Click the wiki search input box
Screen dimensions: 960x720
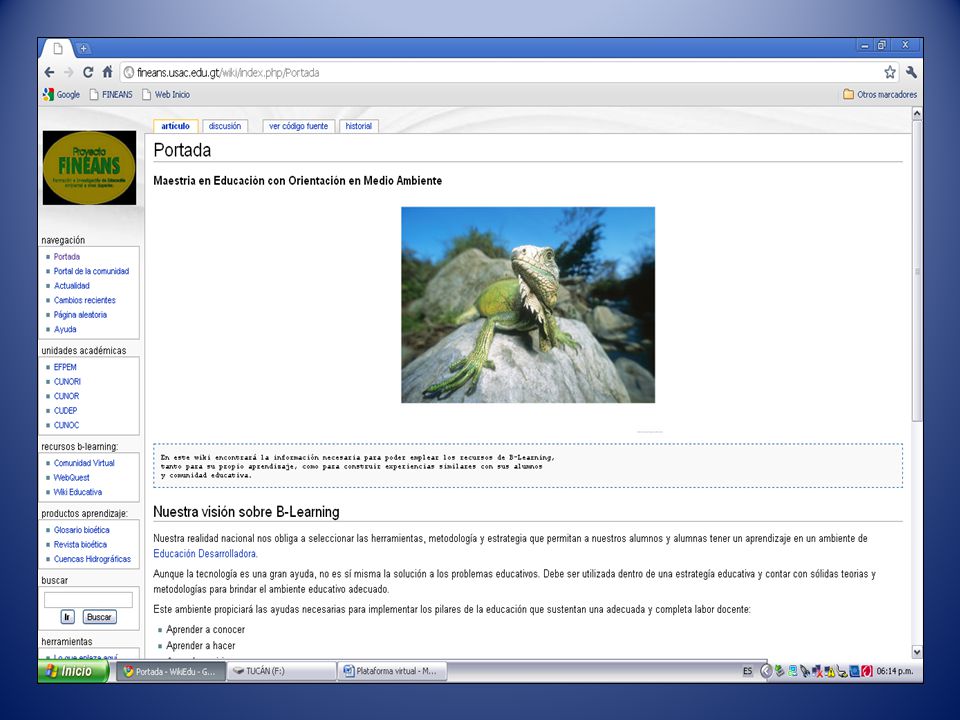tap(88, 599)
